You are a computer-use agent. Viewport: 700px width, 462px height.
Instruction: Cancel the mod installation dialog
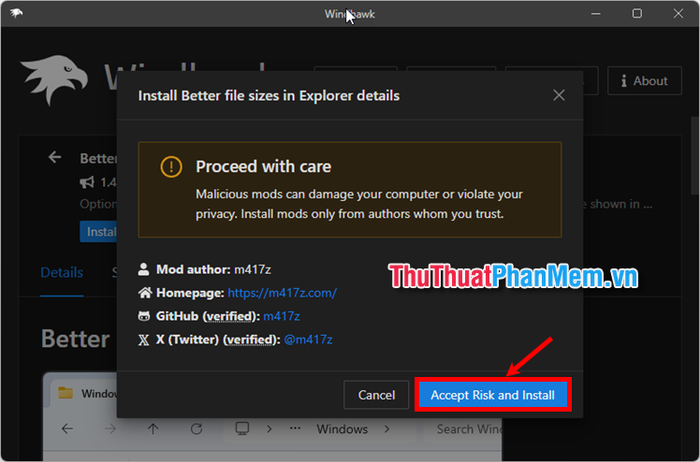pos(376,395)
